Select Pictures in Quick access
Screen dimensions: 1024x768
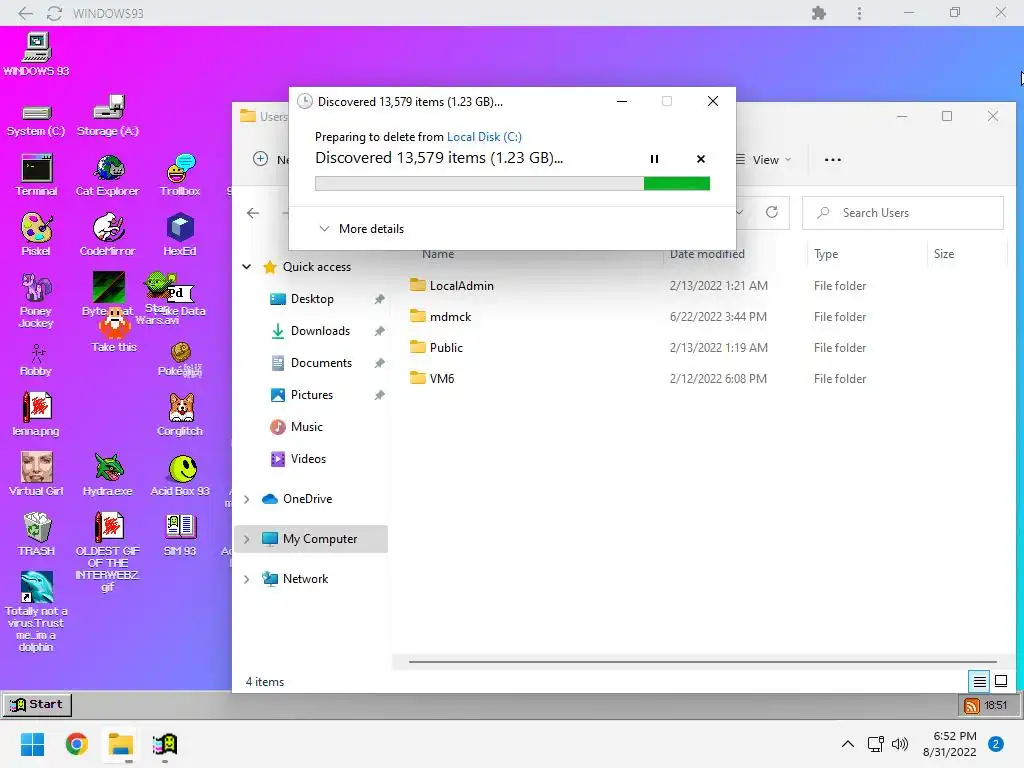pyautogui.click(x=312, y=394)
